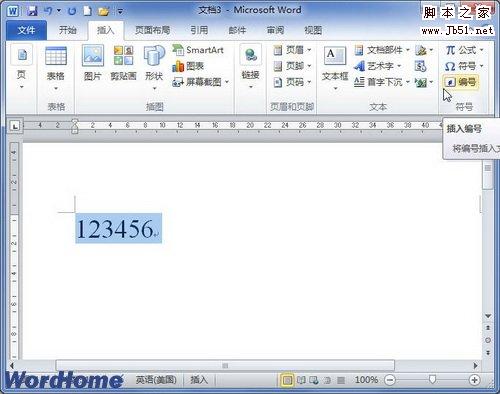Click the zoom slider handle
The image size is (500, 394).
point(432,379)
